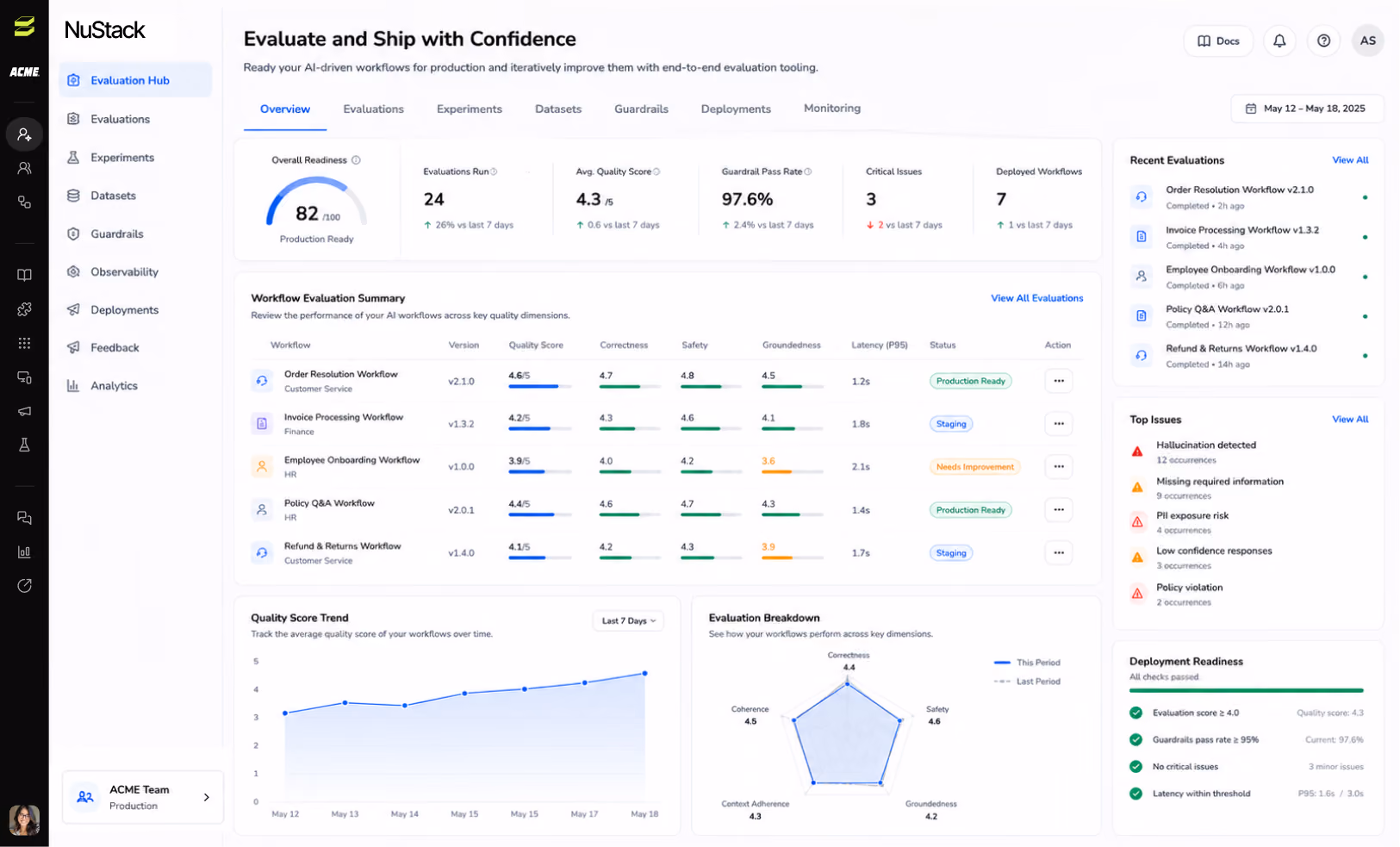Screen dimensions: 1400x847
Task: Click the grid dots icon in black rail
Action: pyautogui.click(x=24, y=343)
